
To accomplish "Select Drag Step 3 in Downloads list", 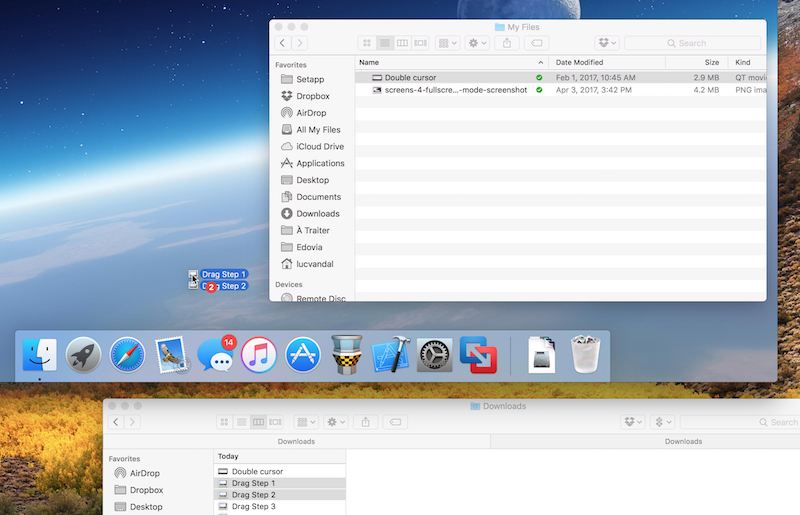I will tap(280, 506).
